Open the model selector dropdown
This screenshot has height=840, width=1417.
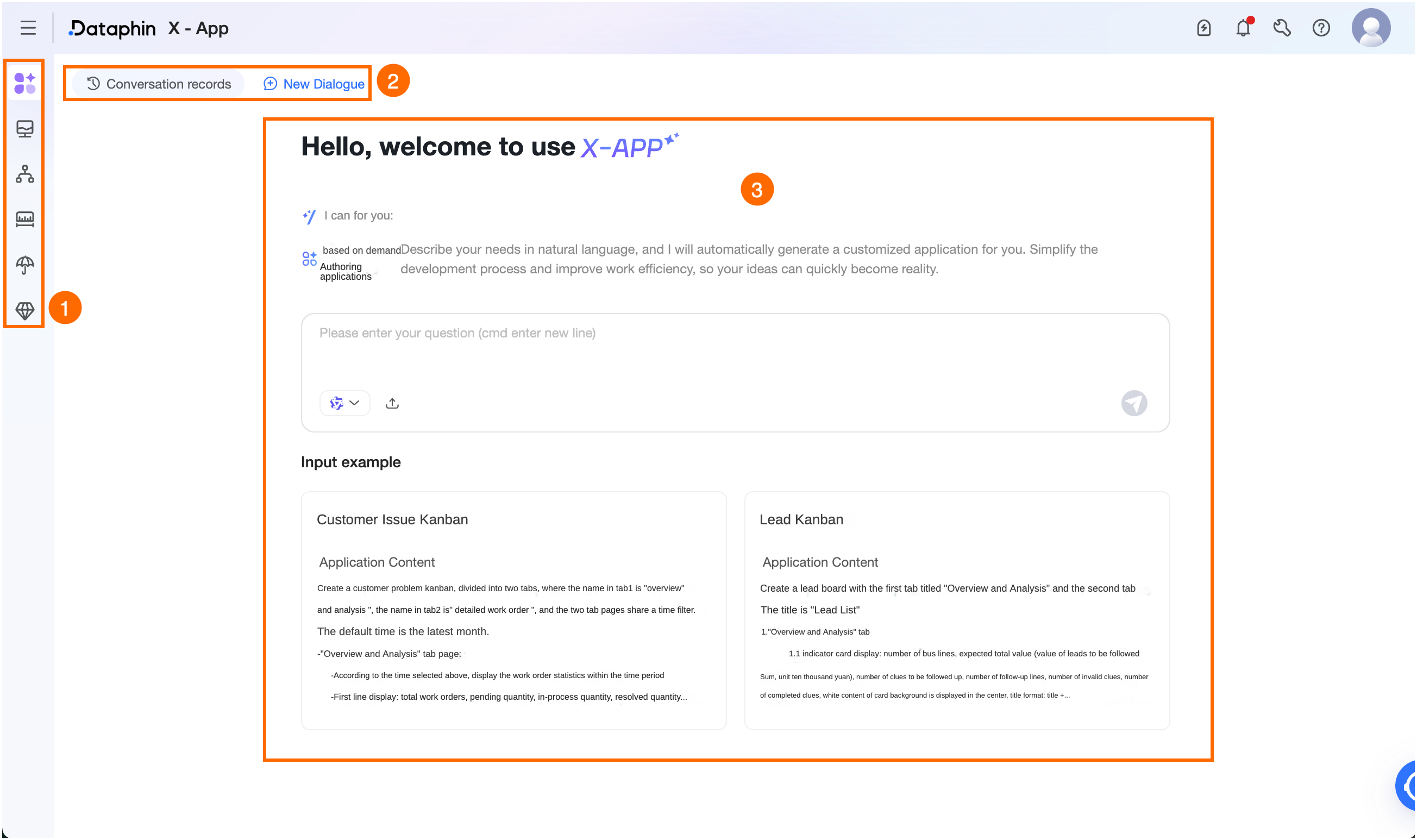click(344, 403)
